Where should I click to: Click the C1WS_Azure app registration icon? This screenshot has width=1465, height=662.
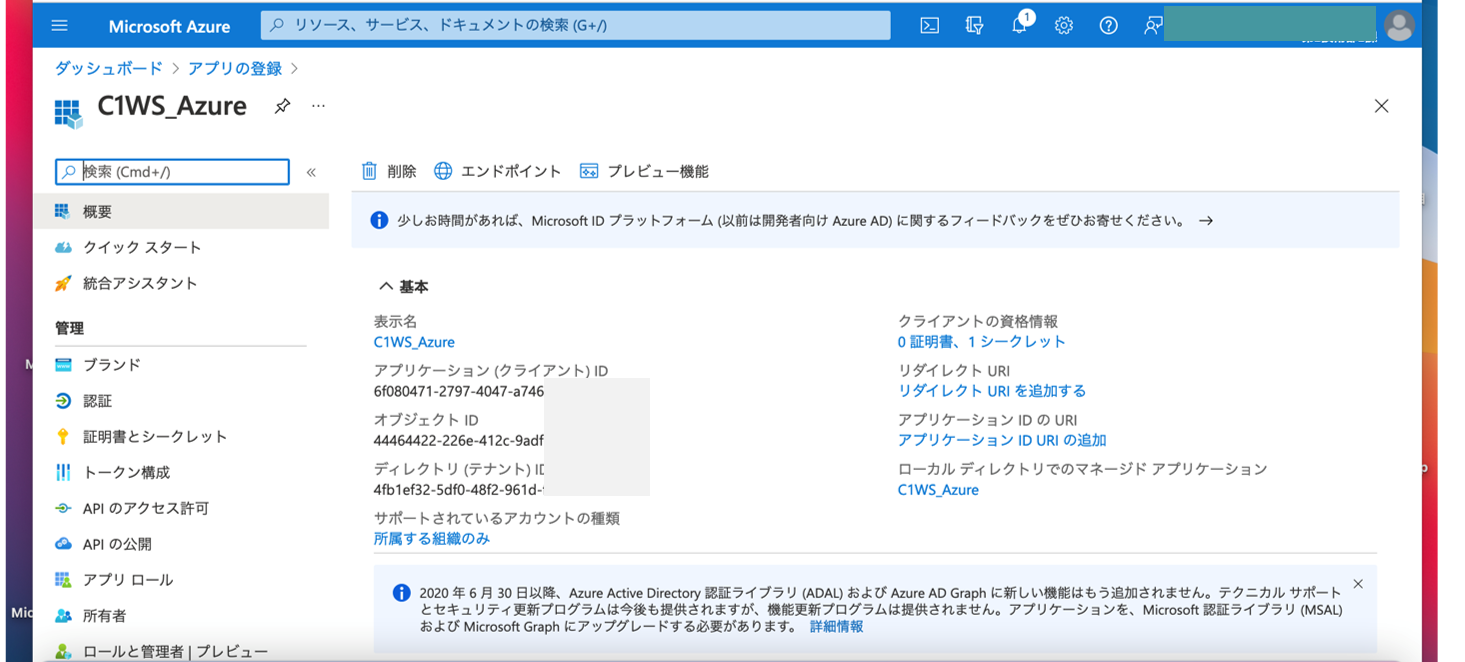tap(68, 113)
